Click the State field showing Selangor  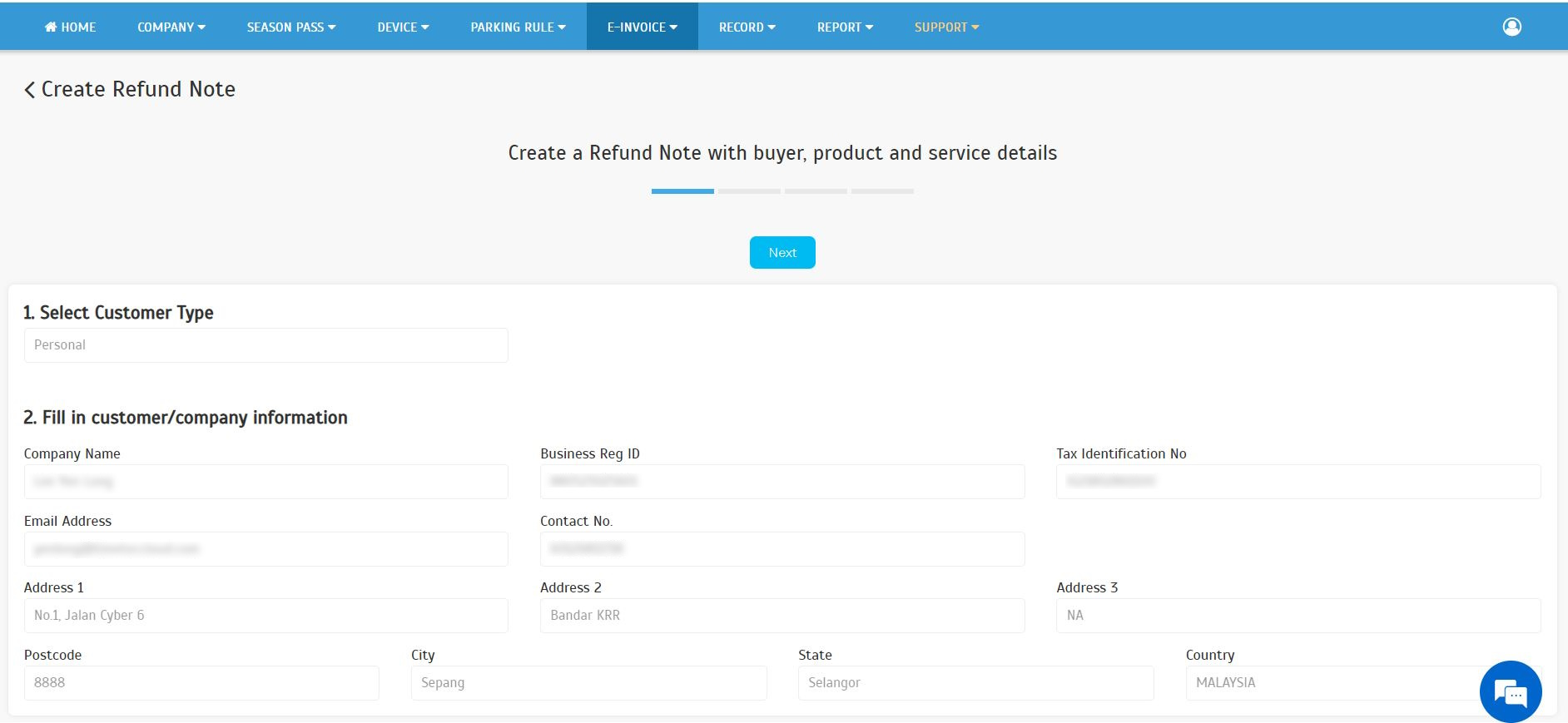(x=975, y=683)
